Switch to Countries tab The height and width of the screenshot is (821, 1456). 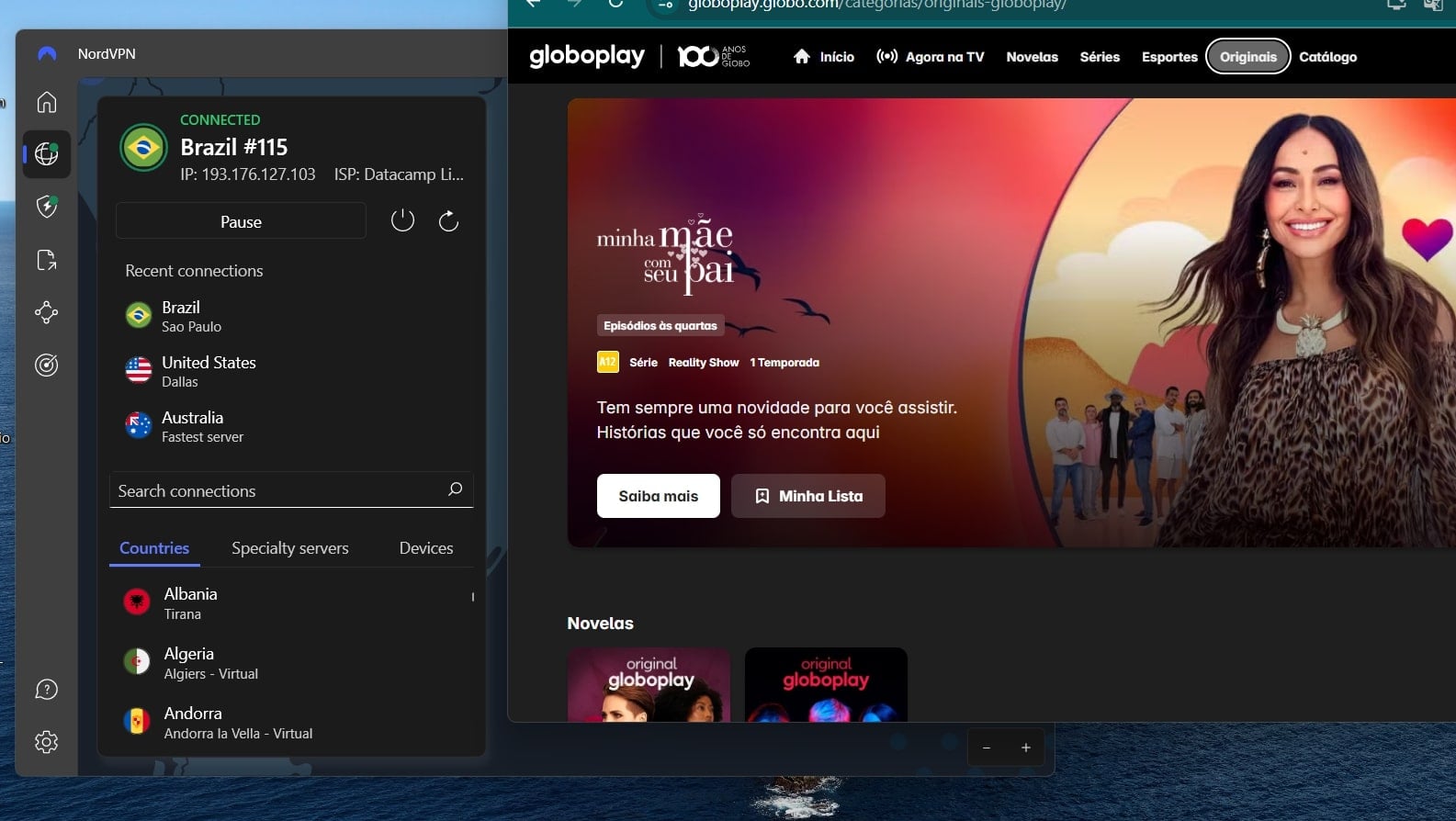[x=154, y=548]
